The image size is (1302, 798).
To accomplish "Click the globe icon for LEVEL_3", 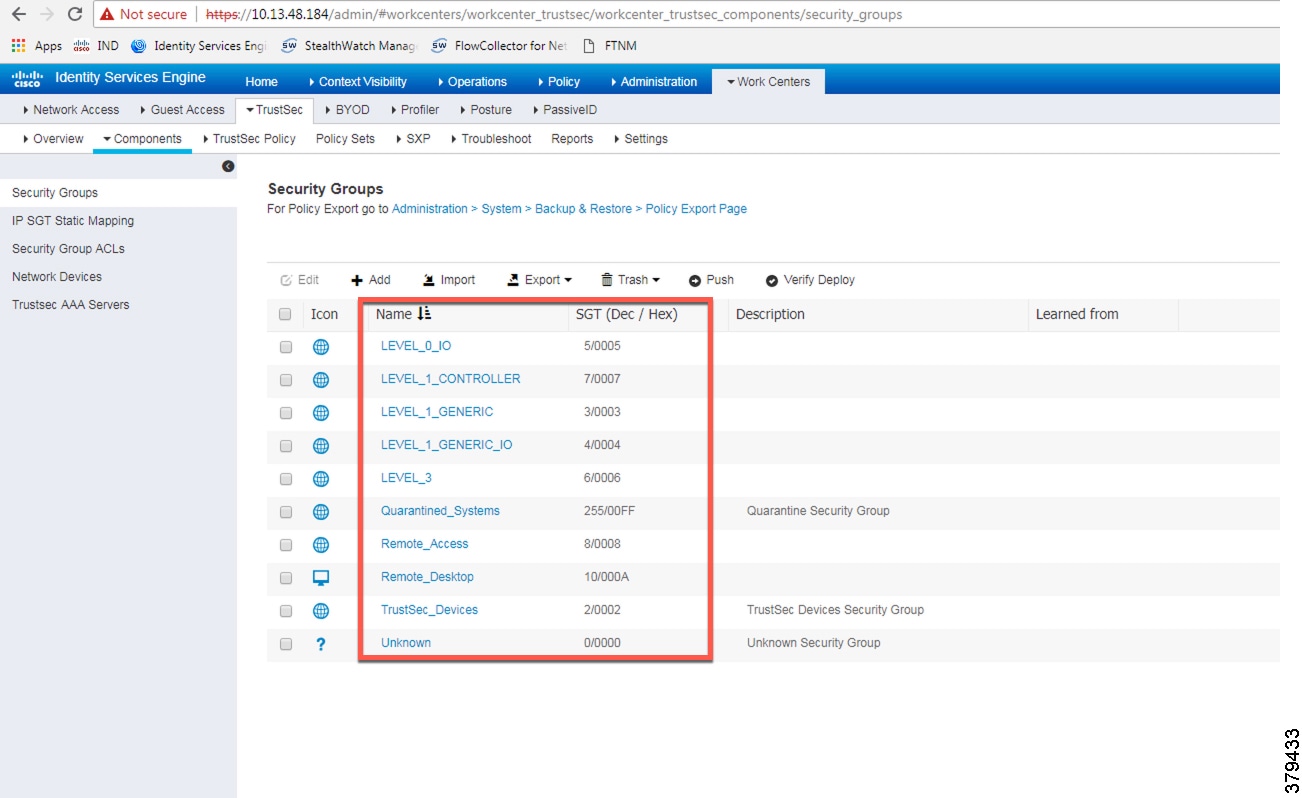I will pos(321,479).
